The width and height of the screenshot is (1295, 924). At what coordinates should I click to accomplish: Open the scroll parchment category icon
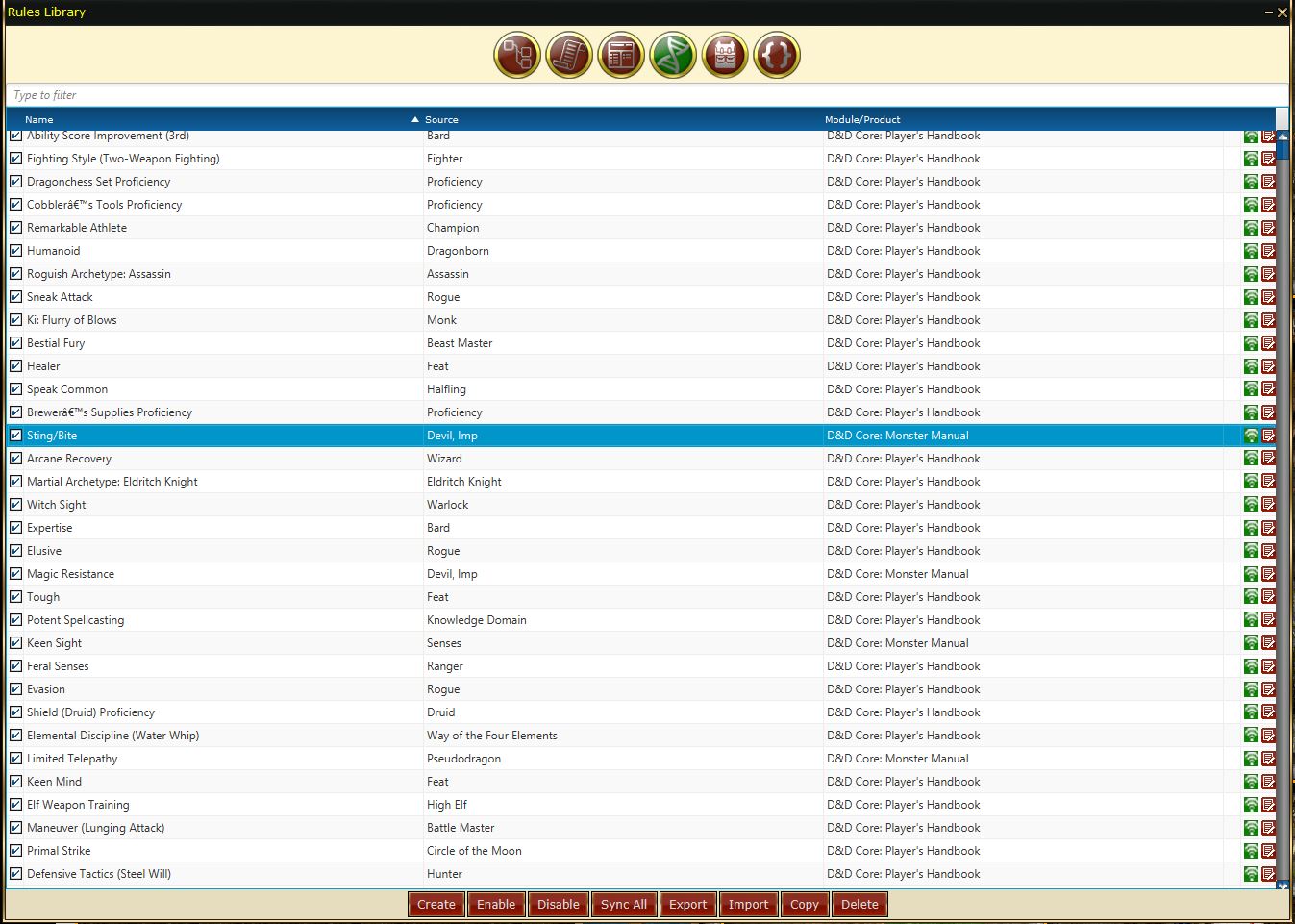569,55
